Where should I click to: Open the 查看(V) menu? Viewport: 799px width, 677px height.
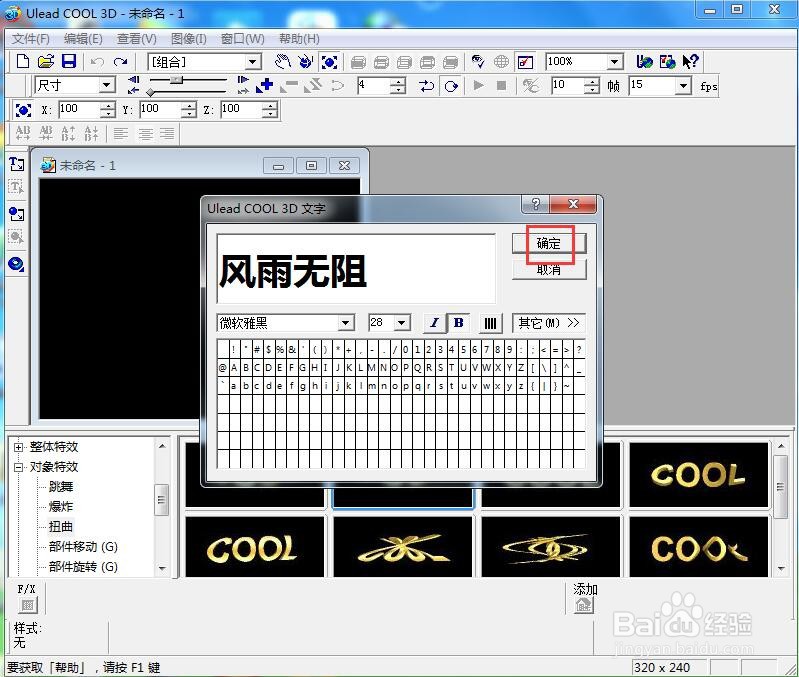pos(137,39)
